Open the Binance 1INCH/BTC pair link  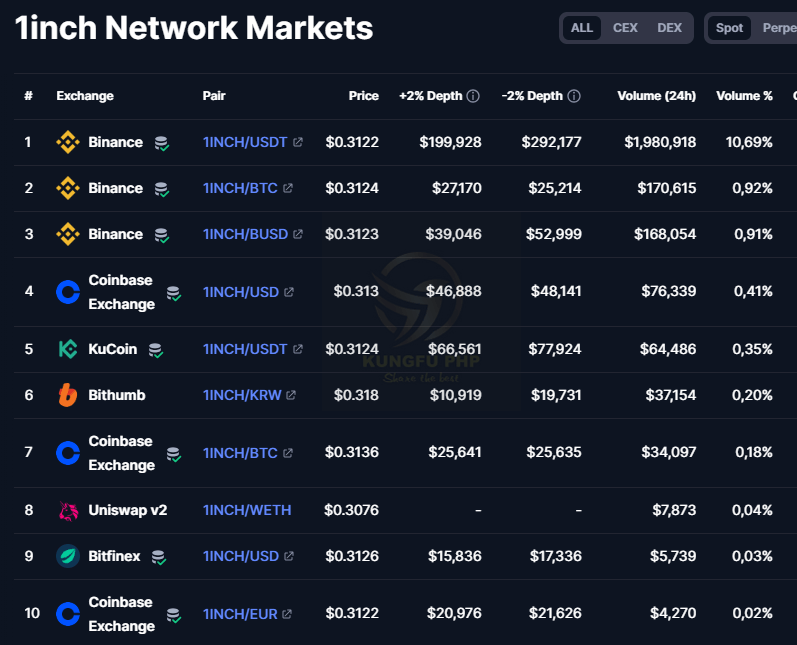pyautogui.click(x=240, y=188)
